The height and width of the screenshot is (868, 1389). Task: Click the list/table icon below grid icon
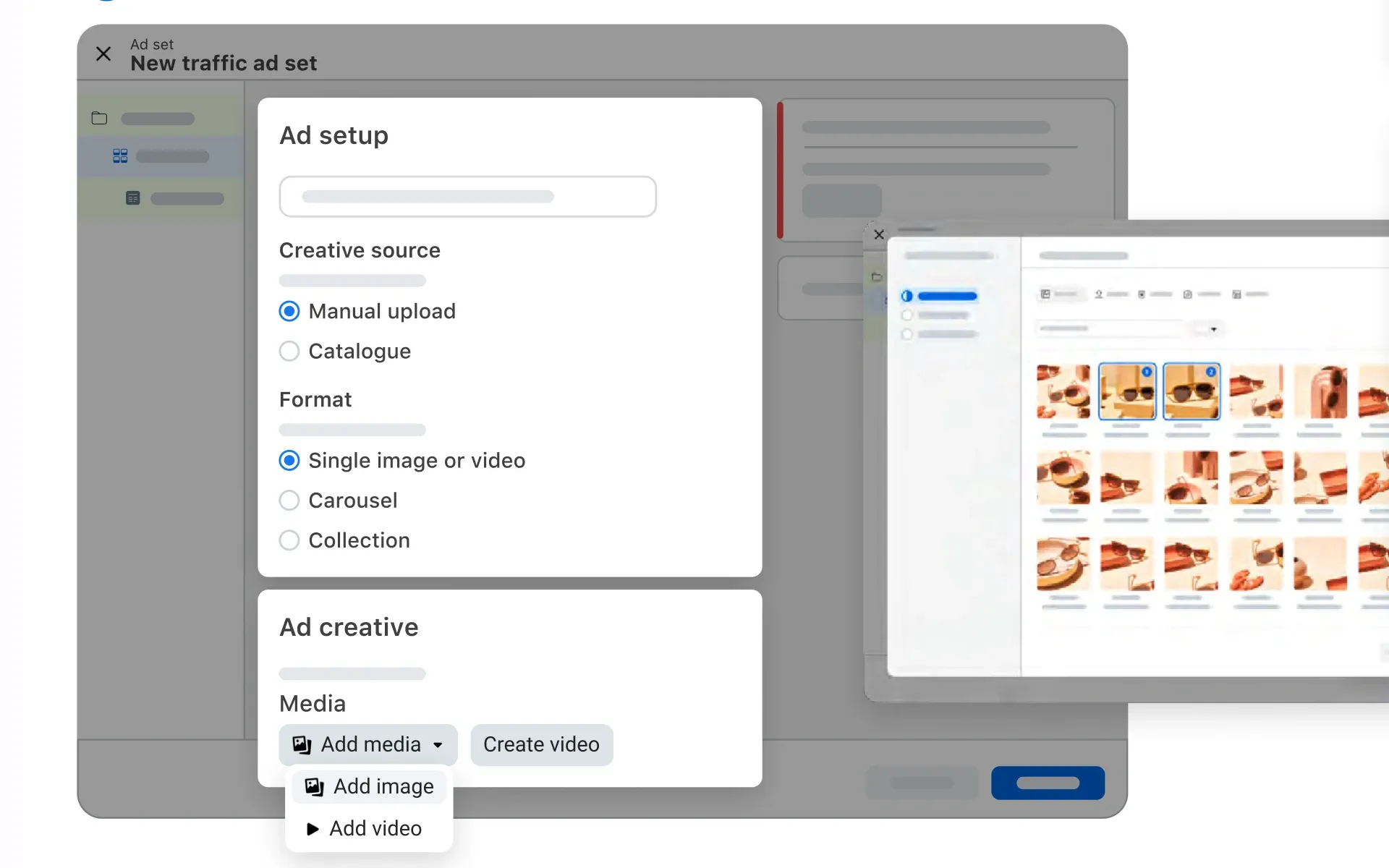(133, 198)
